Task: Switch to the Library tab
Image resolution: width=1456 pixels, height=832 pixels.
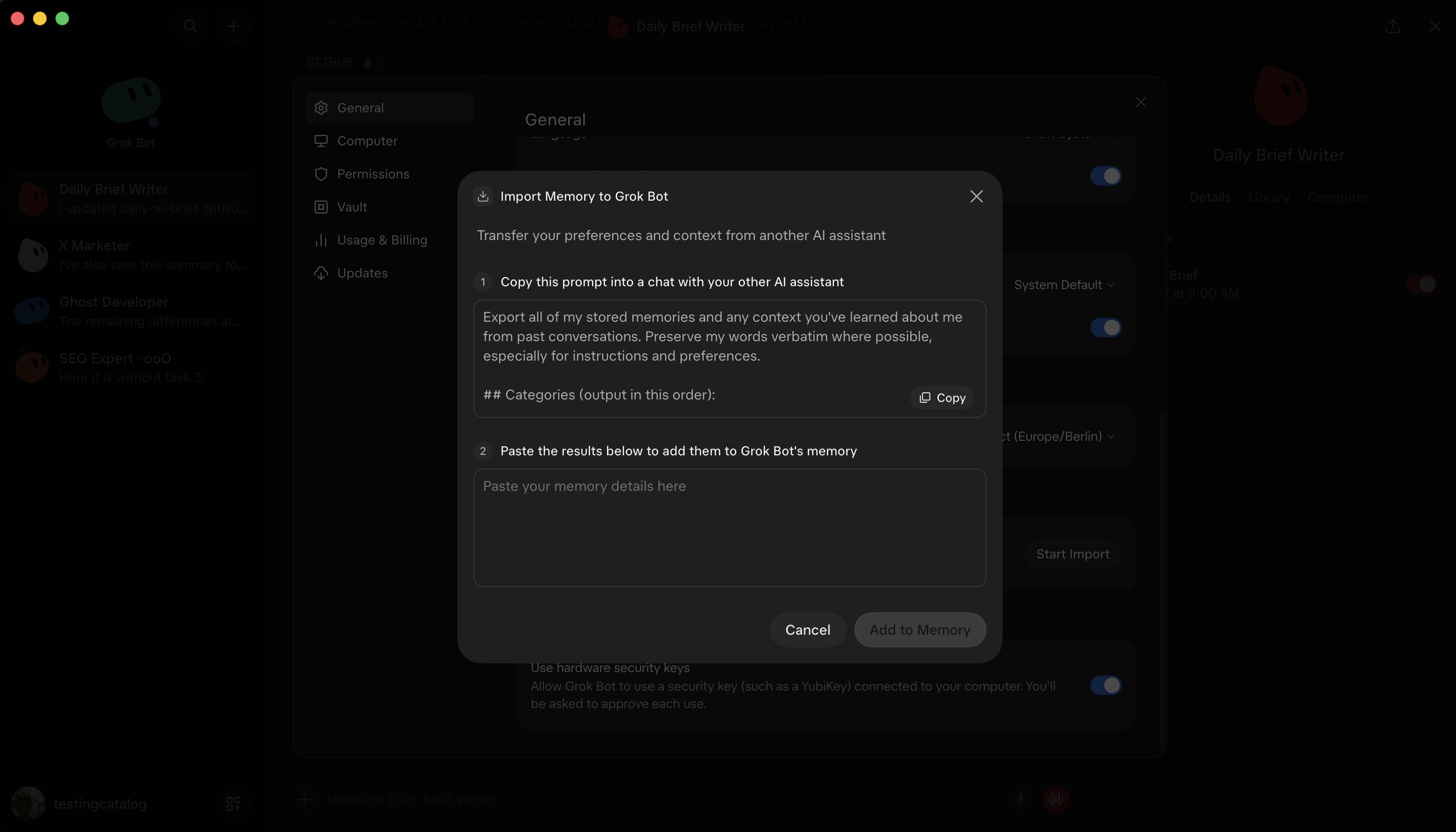Action: (1268, 197)
